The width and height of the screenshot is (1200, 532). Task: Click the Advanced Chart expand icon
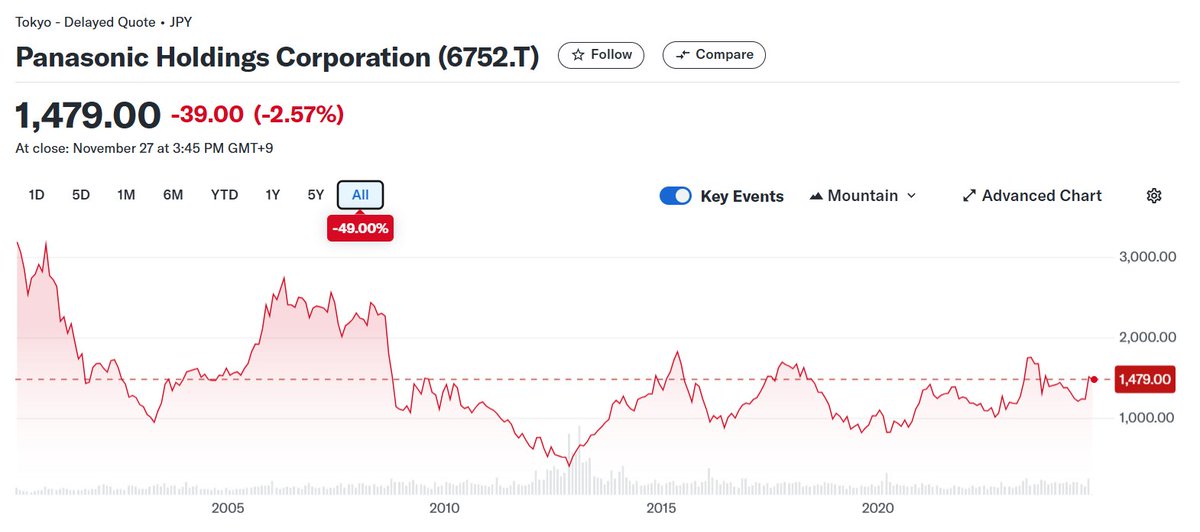click(x=968, y=196)
